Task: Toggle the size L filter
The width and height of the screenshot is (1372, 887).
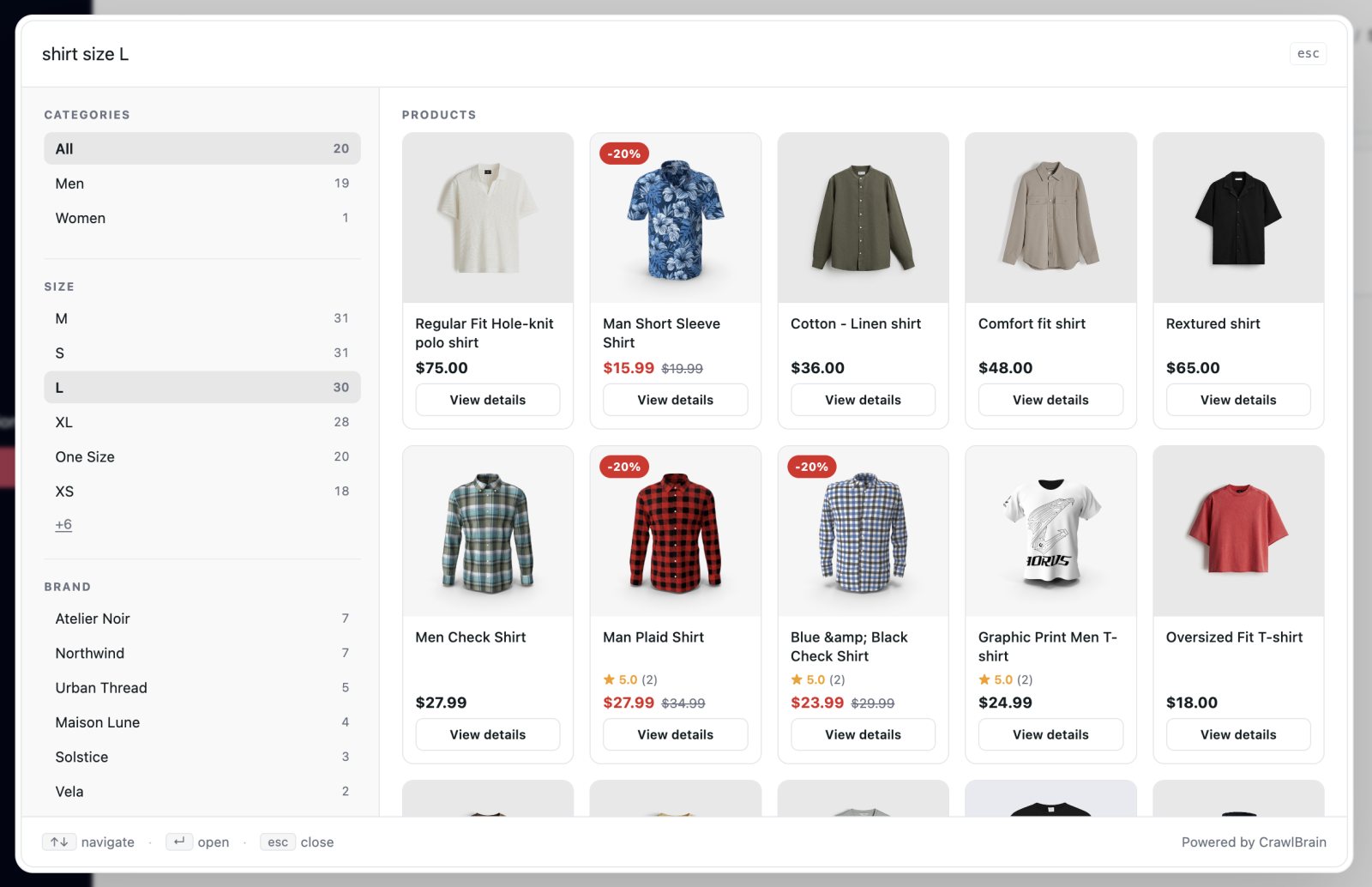Action: point(202,388)
